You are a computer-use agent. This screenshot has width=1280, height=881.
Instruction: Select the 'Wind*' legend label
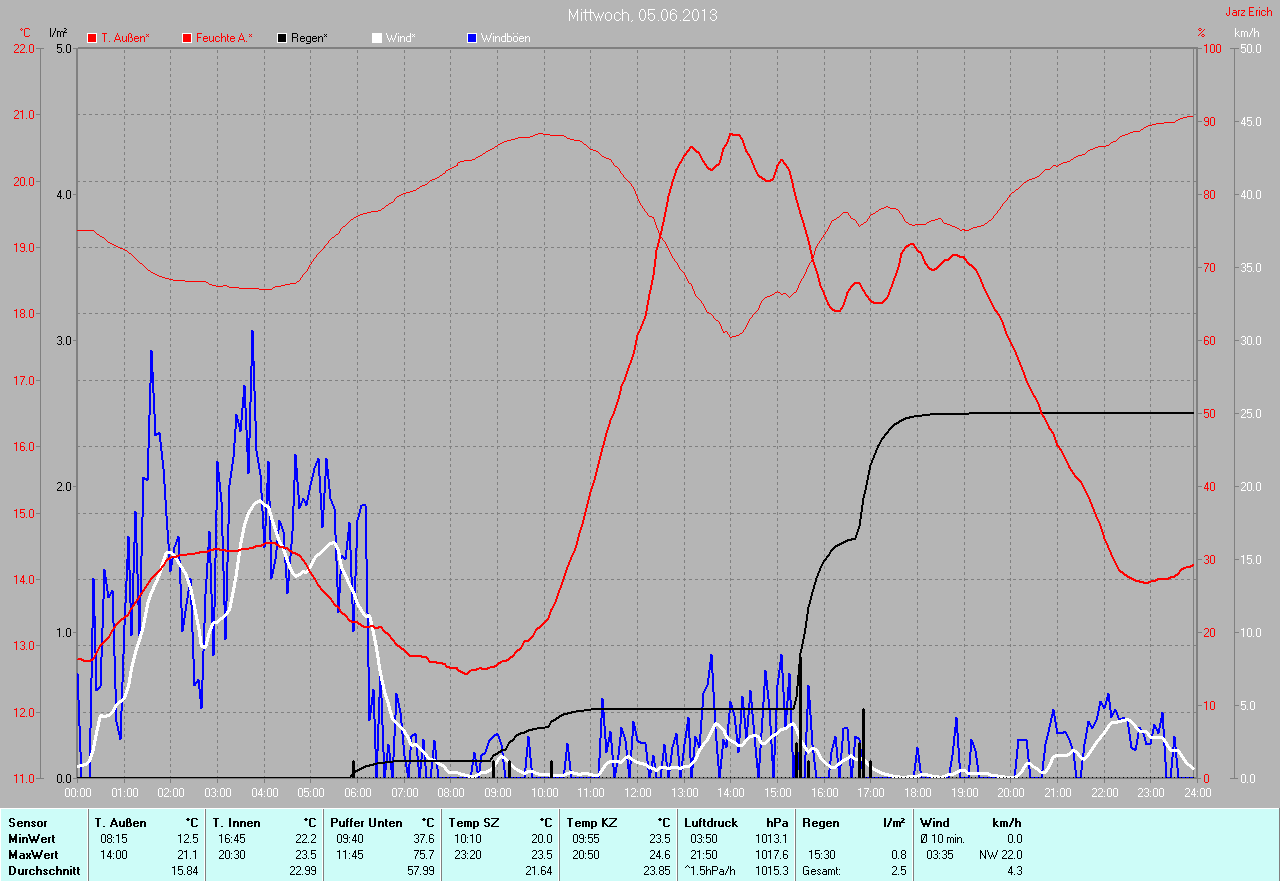pyautogui.click(x=400, y=38)
